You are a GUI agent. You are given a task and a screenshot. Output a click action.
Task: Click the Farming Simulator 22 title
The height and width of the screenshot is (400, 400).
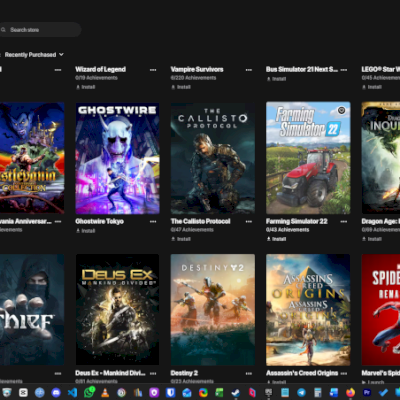pyautogui.click(x=297, y=221)
